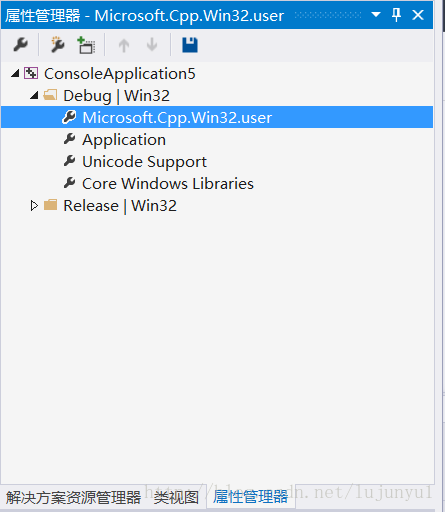445x512 pixels.
Task: Collapse the ConsoleApplication5 tree node
Action: pyautogui.click(x=15, y=73)
